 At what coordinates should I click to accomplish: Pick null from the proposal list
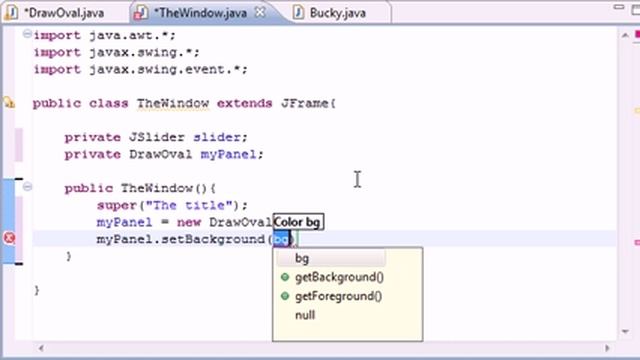tap(305, 315)
